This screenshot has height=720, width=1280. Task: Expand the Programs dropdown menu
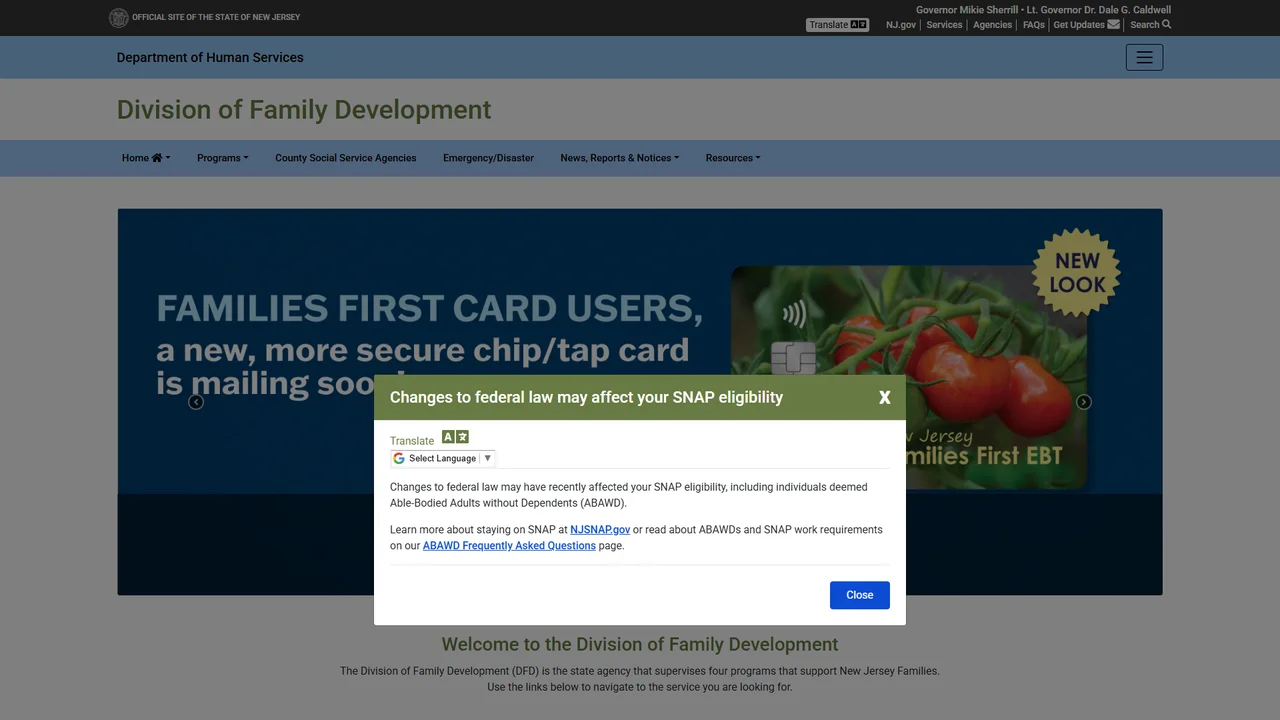[x=222, y=158]
